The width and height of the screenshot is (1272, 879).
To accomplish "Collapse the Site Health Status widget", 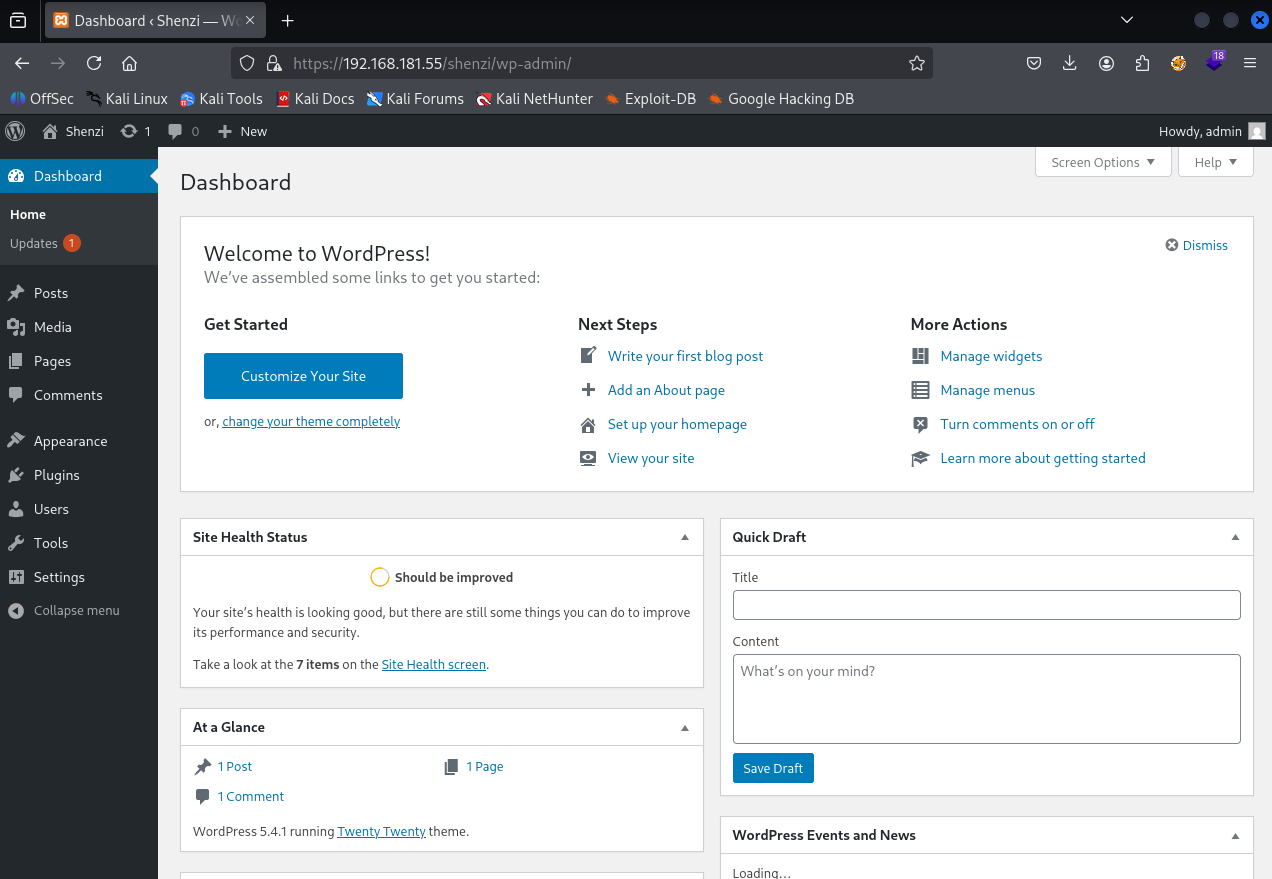I will click(x=685, y=537).
